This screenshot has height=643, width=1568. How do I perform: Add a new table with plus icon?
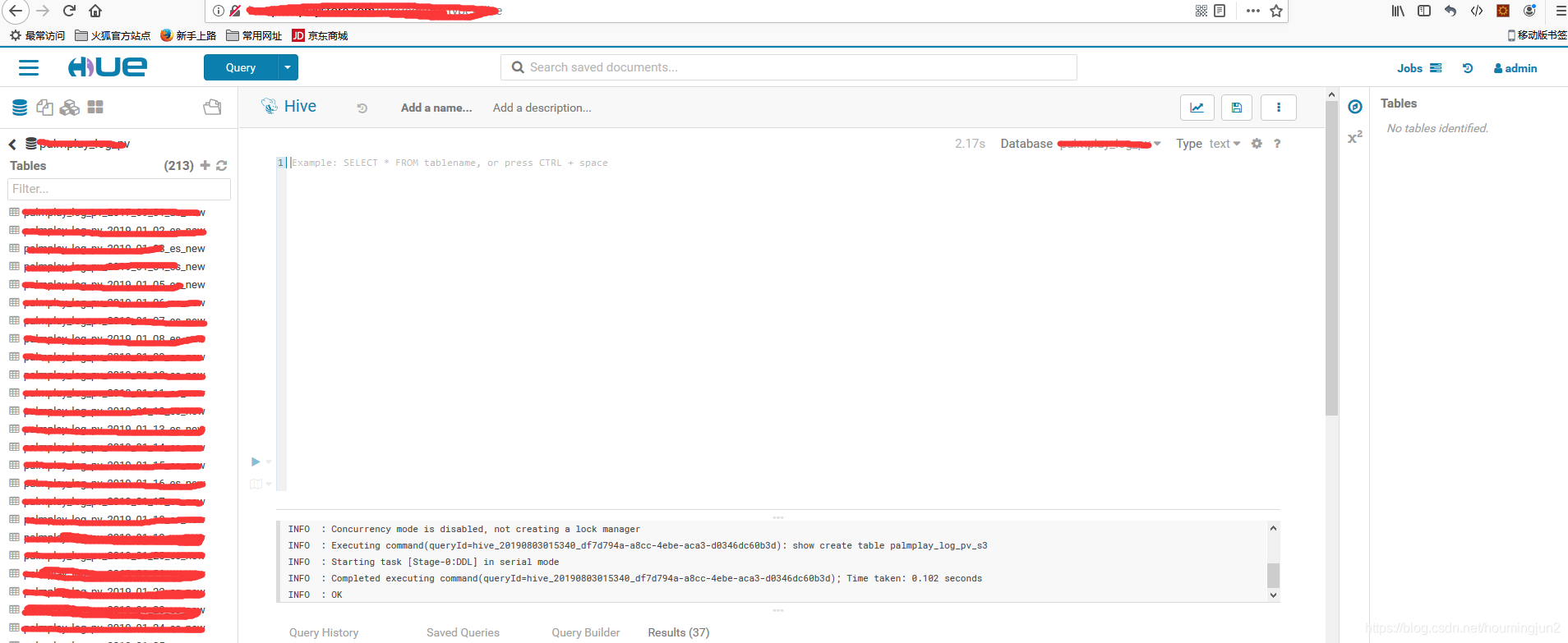tap(205, 165)
